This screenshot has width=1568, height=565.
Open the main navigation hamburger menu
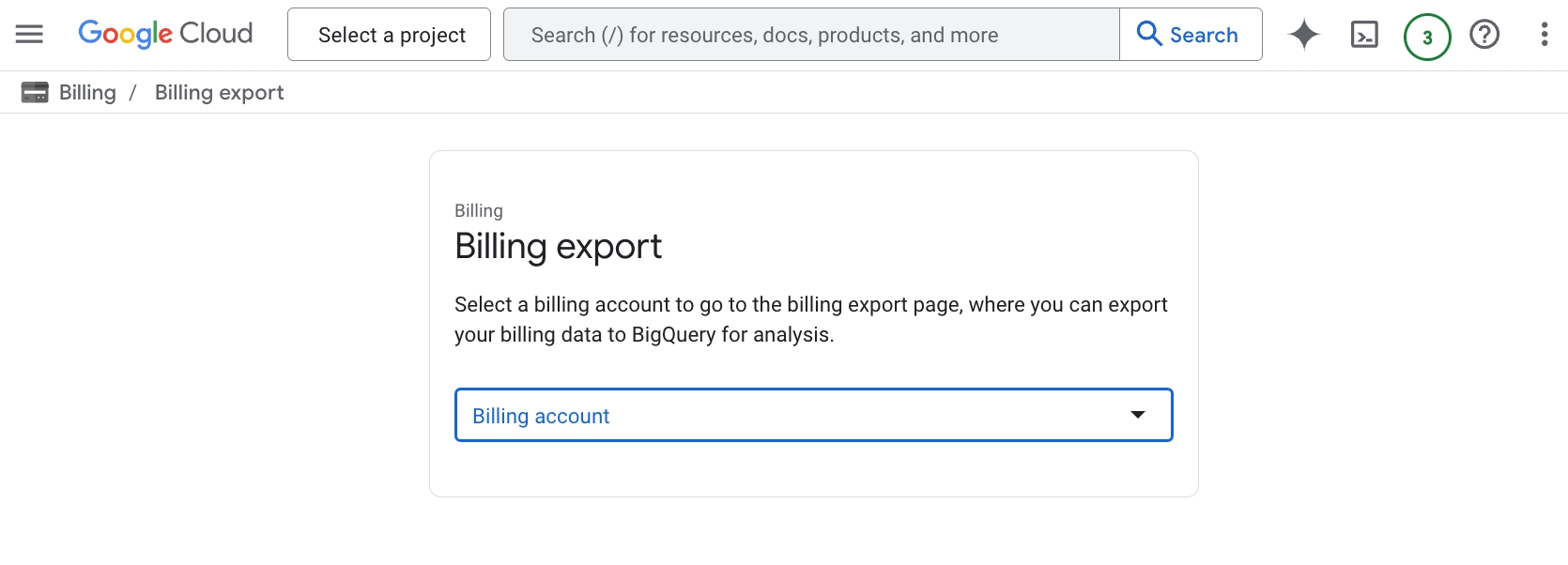pyautogui.click(x=29, y=35)
